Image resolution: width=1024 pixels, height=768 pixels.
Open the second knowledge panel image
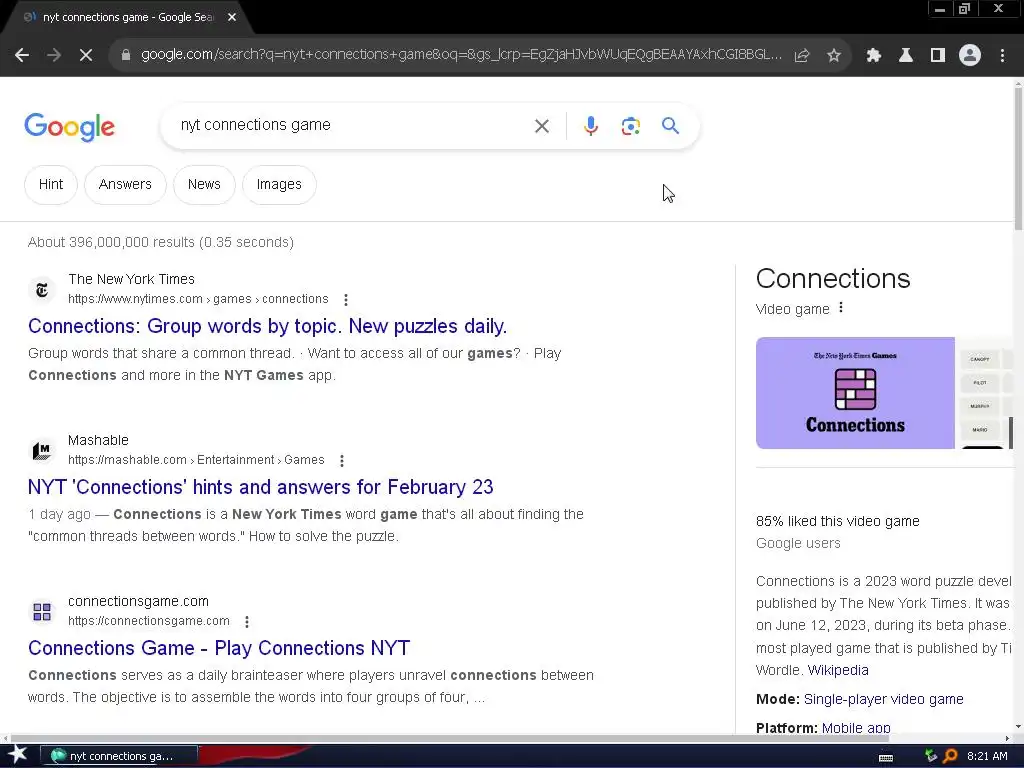(x=985, y=393)
